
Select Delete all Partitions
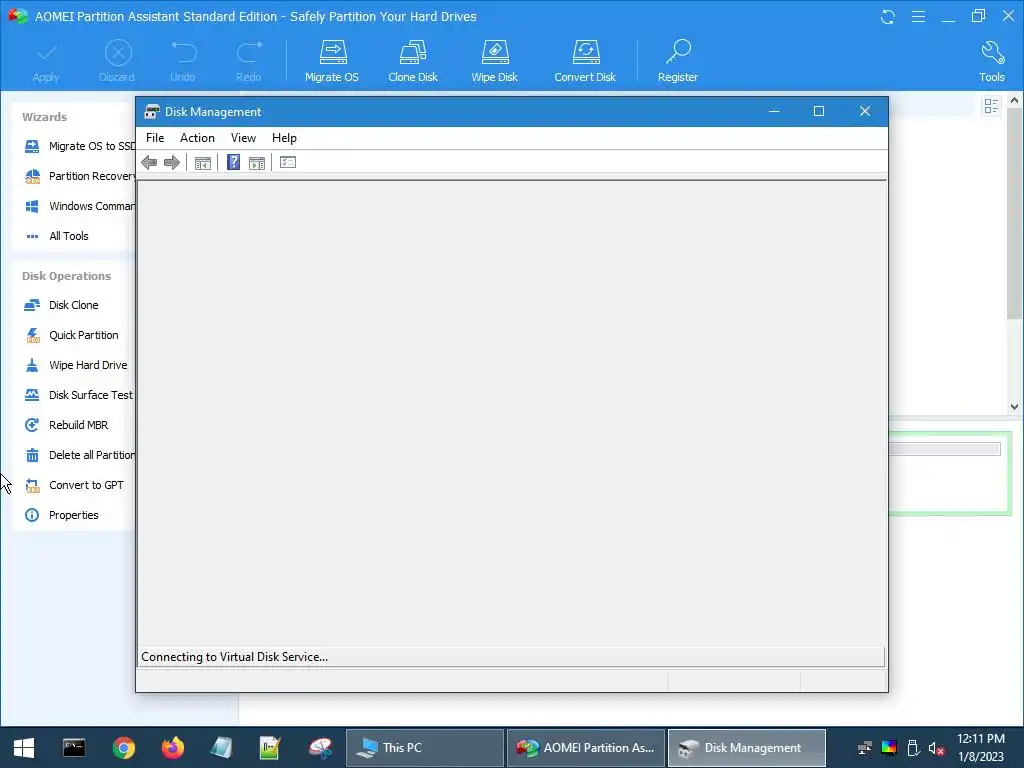coord(79,455)
